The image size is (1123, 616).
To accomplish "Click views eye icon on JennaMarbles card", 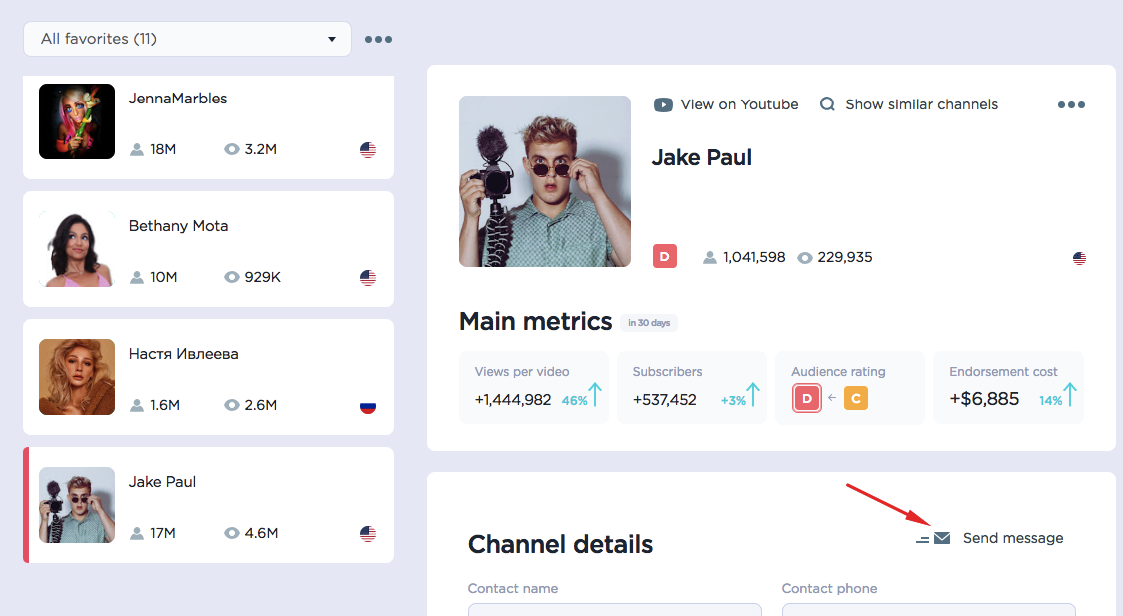I will pyautogui.click(x=231, y=149).
